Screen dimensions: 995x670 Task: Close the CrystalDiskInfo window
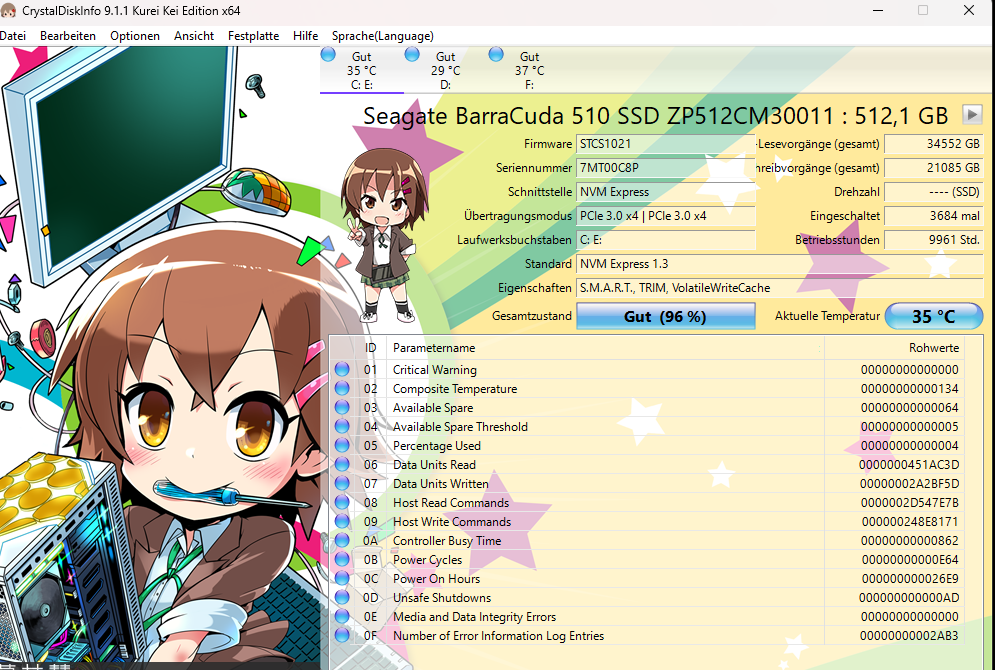click(x=969, y=11)
